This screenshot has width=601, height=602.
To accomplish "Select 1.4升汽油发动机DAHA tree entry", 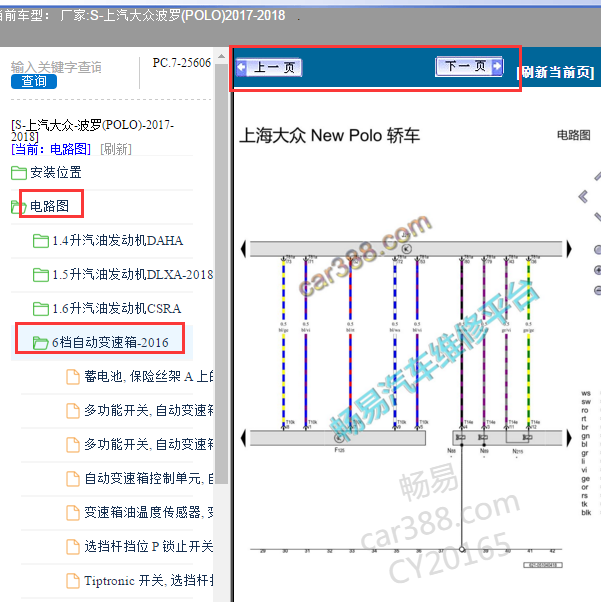I will (x=118, y=240).
